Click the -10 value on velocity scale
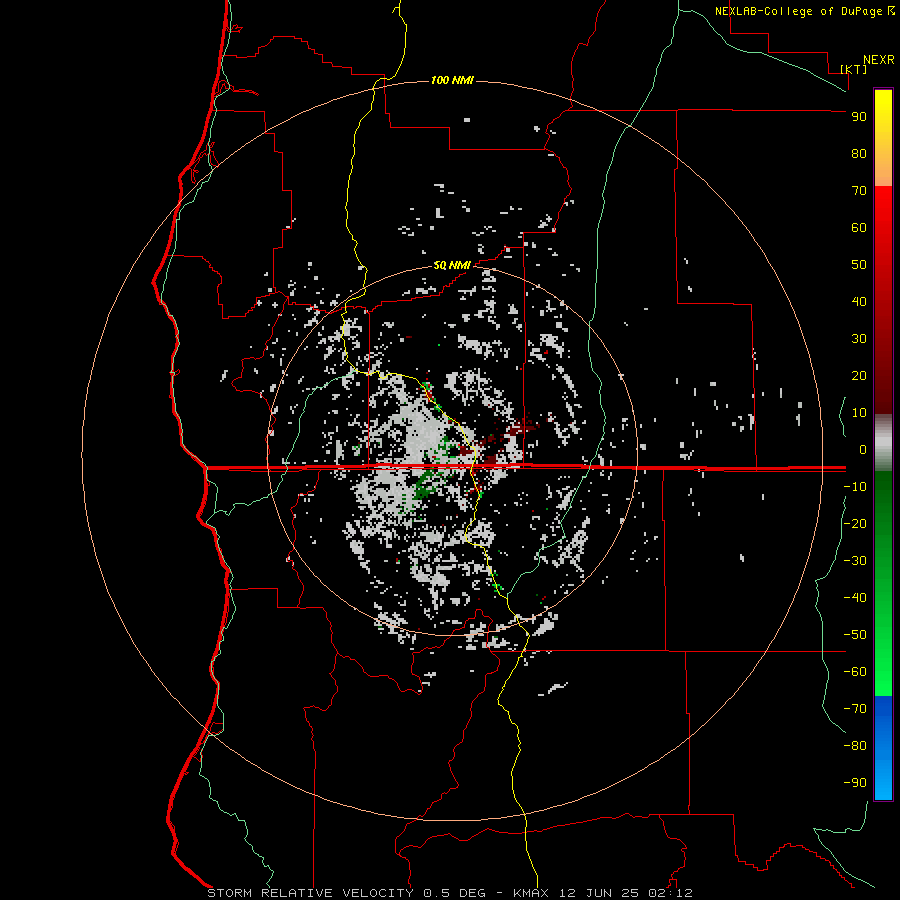The height and width of the screenshot is (900, 900). pyautogui.click(x=855, y=487)
